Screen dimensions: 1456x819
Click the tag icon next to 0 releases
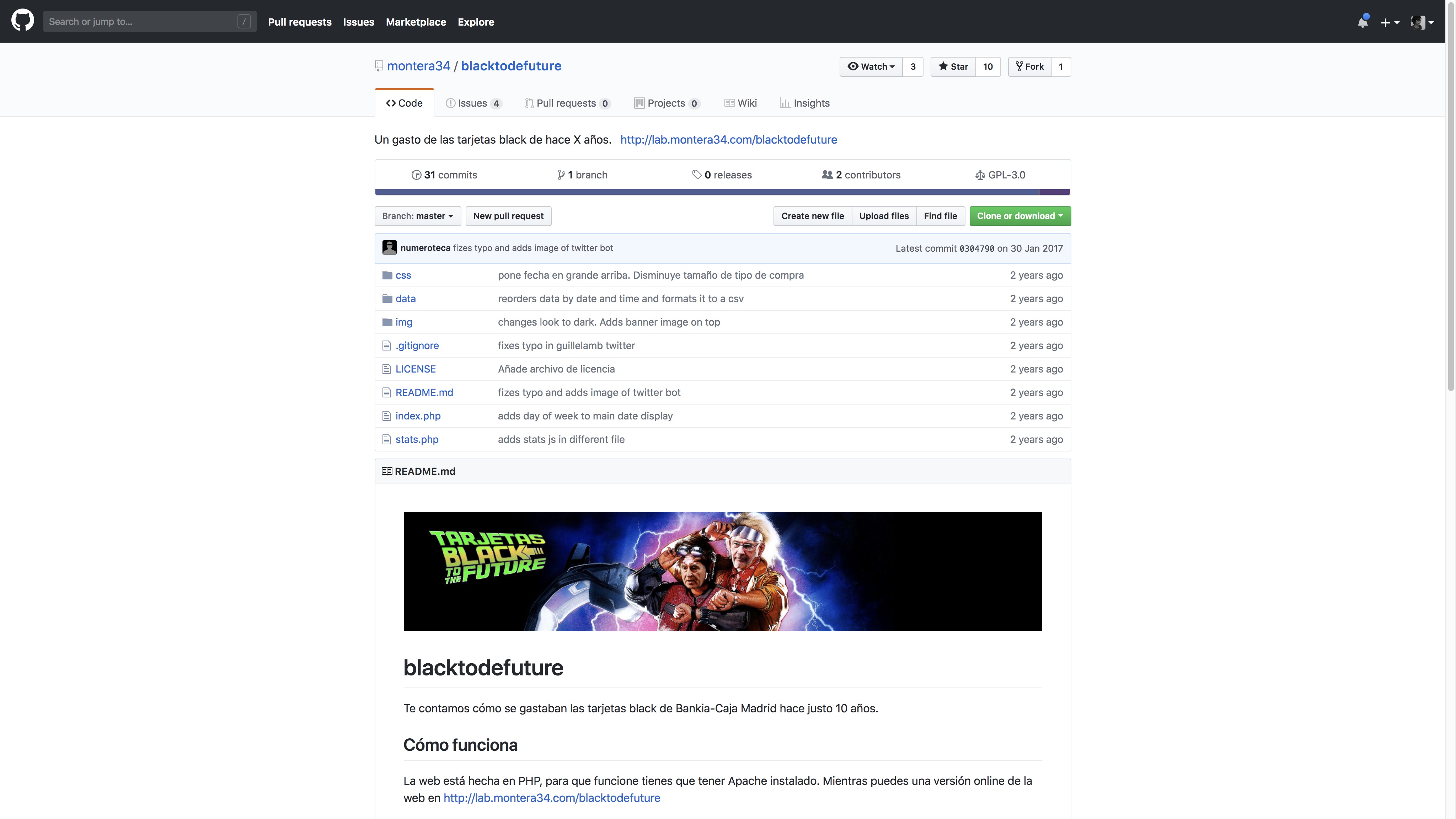tap(697, 175)
